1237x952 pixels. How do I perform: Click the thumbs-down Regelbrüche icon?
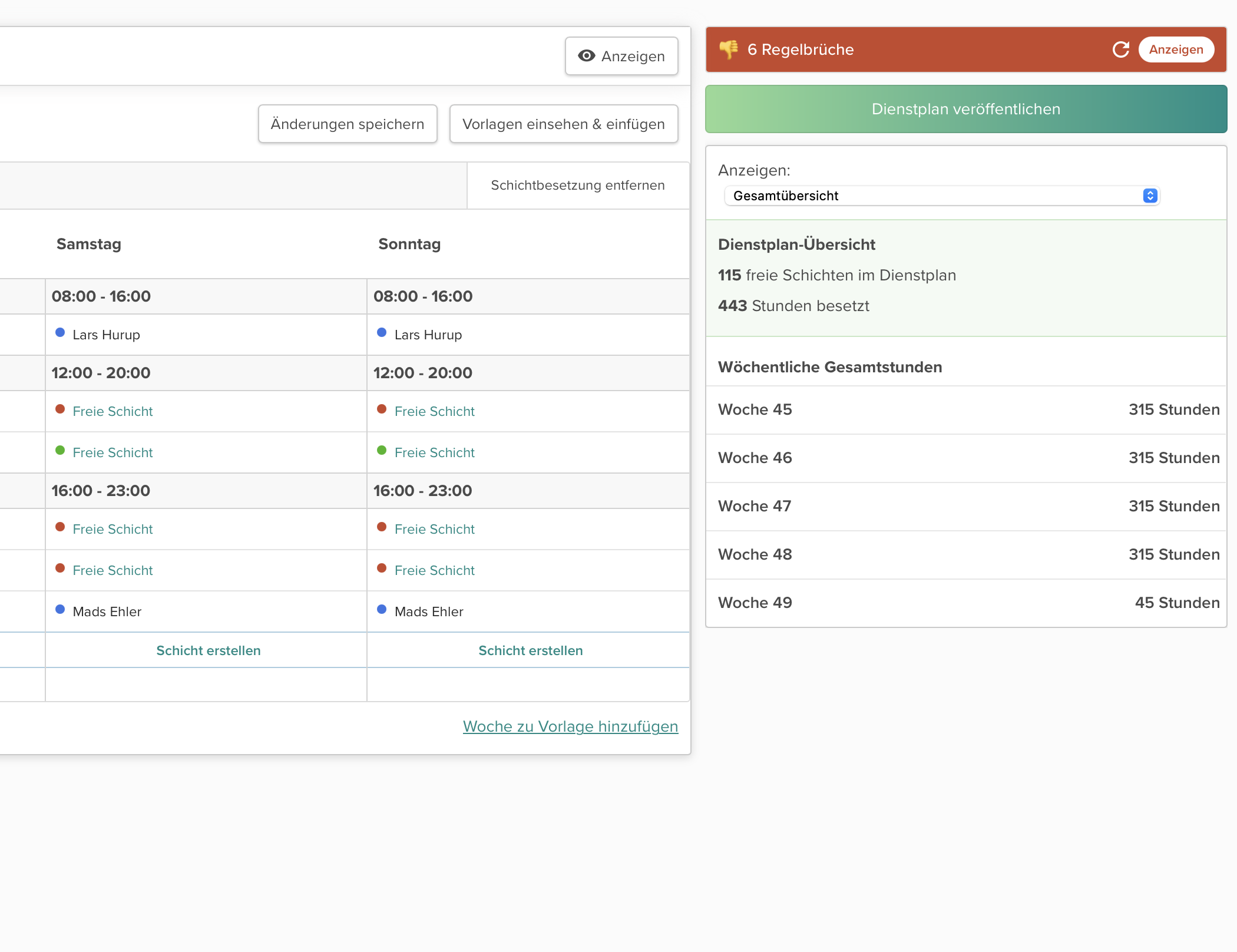click(x=729, y=49)
